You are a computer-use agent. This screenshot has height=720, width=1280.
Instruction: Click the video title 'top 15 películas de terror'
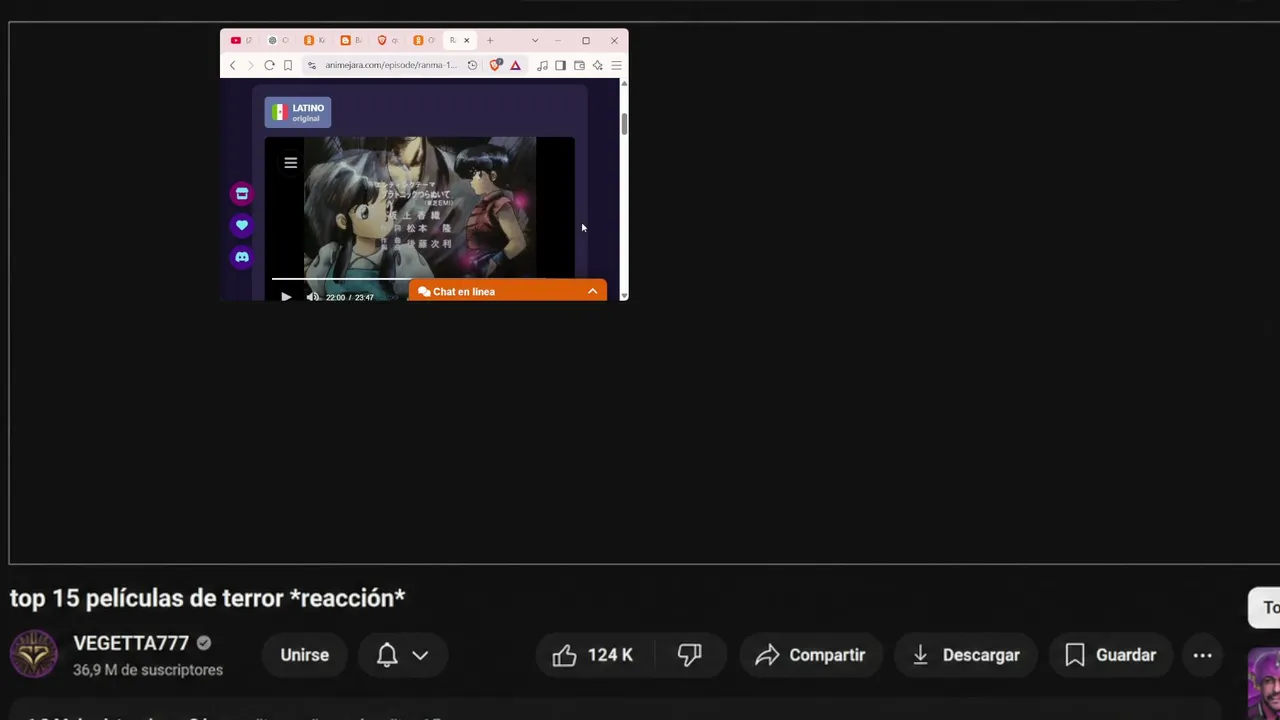207,598
